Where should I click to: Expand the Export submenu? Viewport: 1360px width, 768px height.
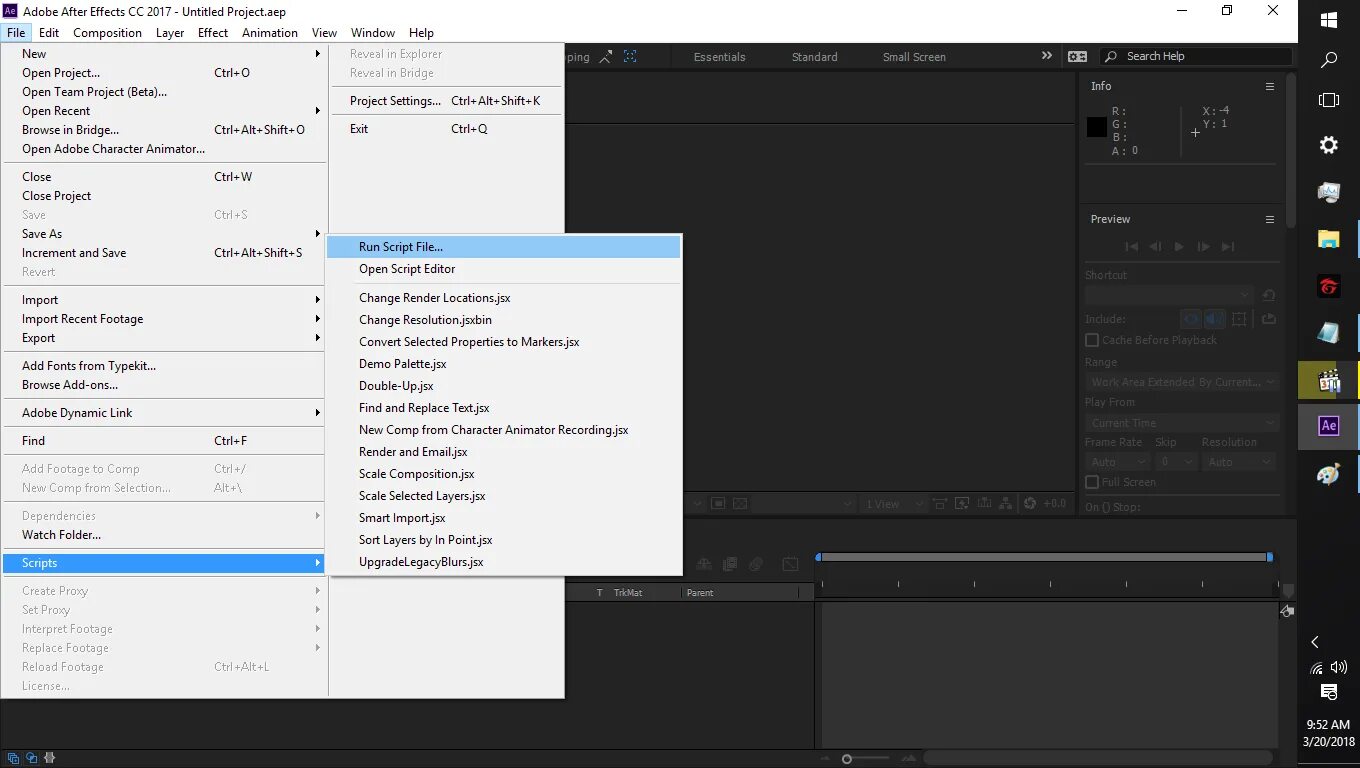pyautogui.click(x=164, y=338)
